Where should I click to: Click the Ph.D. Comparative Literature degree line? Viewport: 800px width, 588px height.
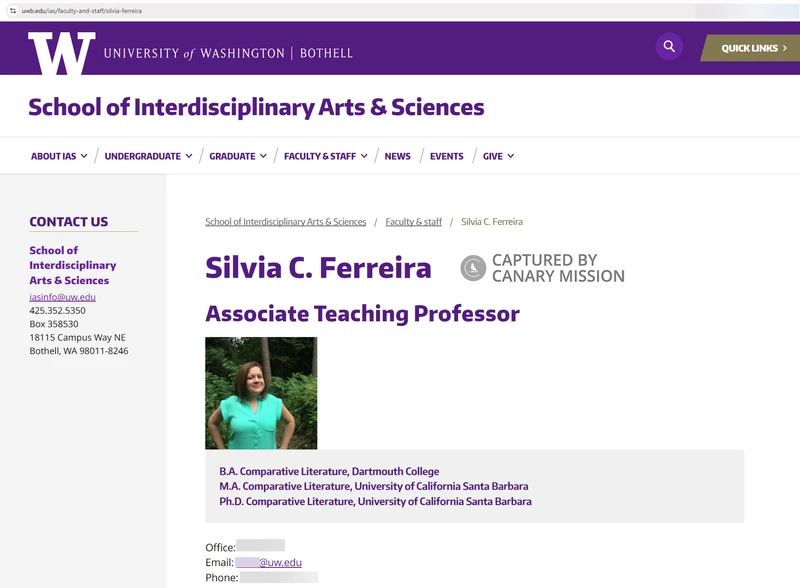376,501
